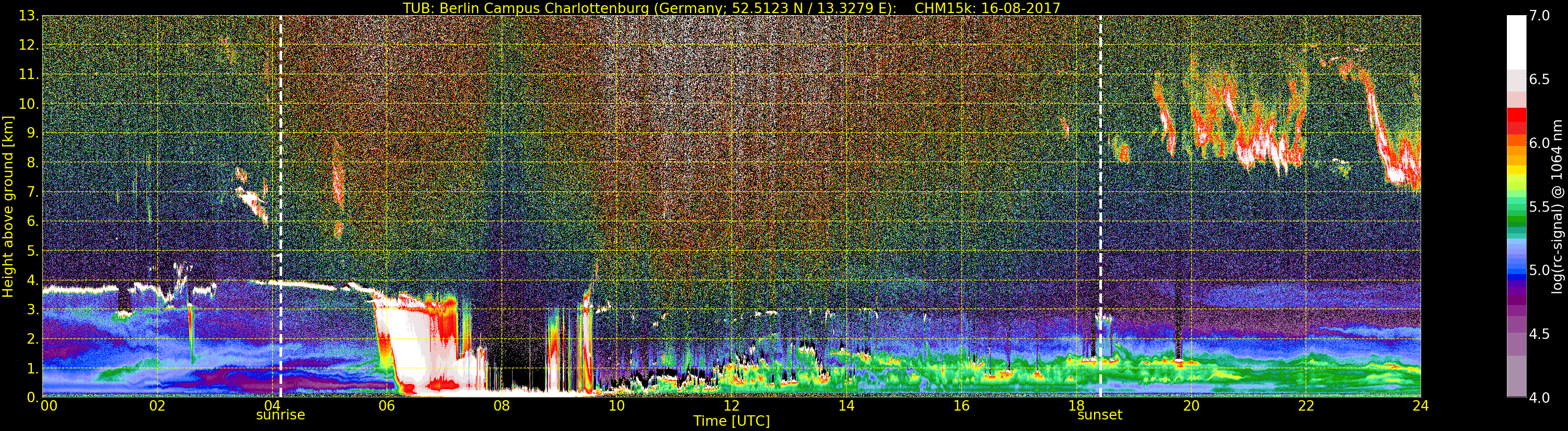
Task: Click the white dashed sunrise line
Action: (280, 206)
